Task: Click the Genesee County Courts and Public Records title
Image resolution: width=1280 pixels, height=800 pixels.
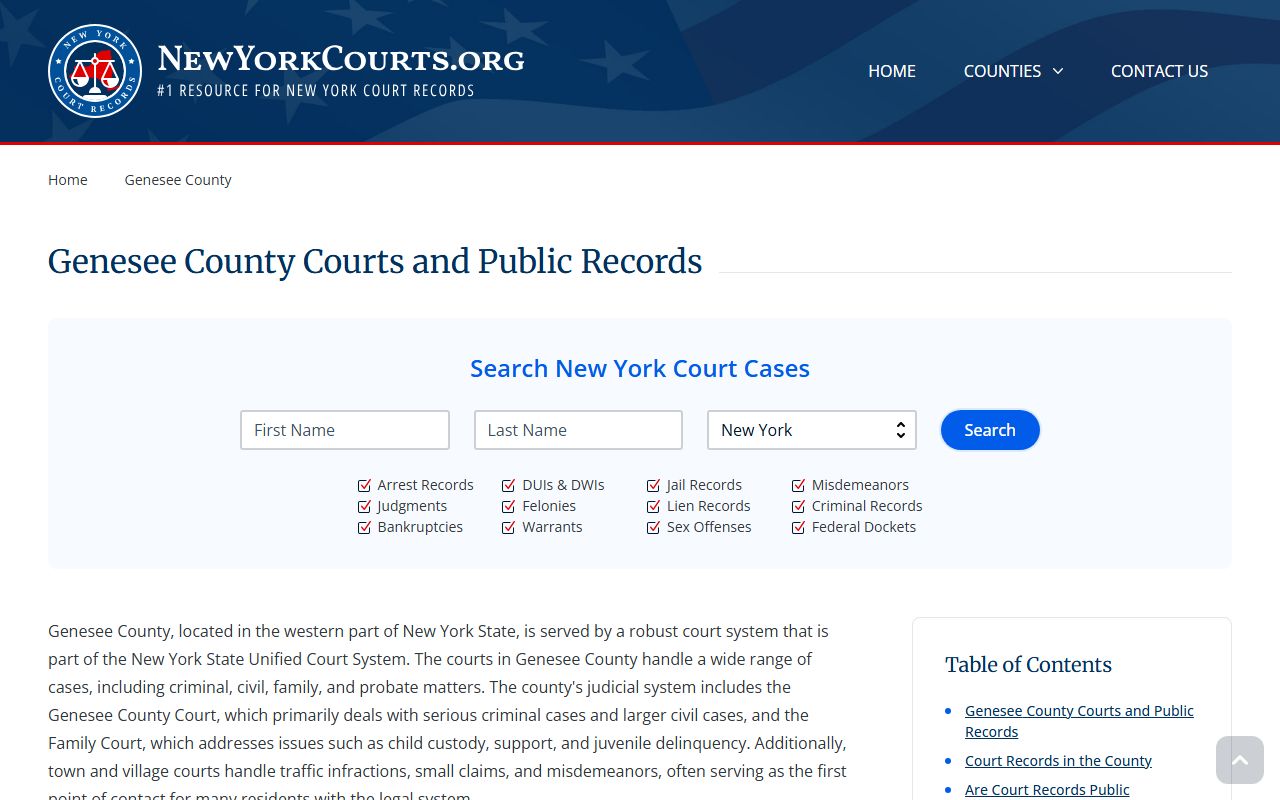Action: coord(375,261)
